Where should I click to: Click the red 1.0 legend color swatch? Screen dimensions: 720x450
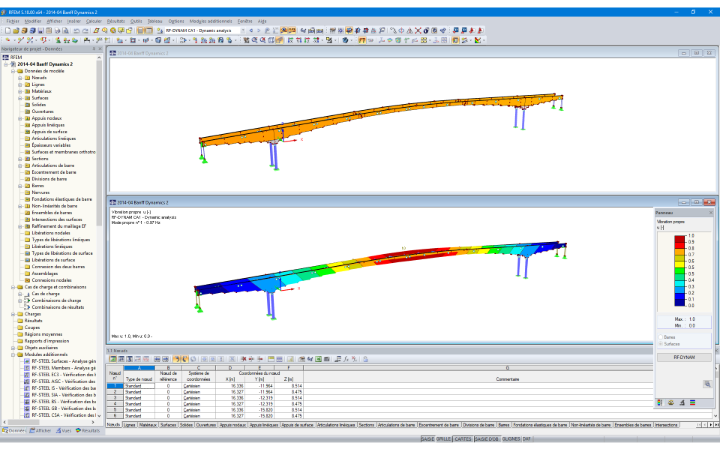680,238
